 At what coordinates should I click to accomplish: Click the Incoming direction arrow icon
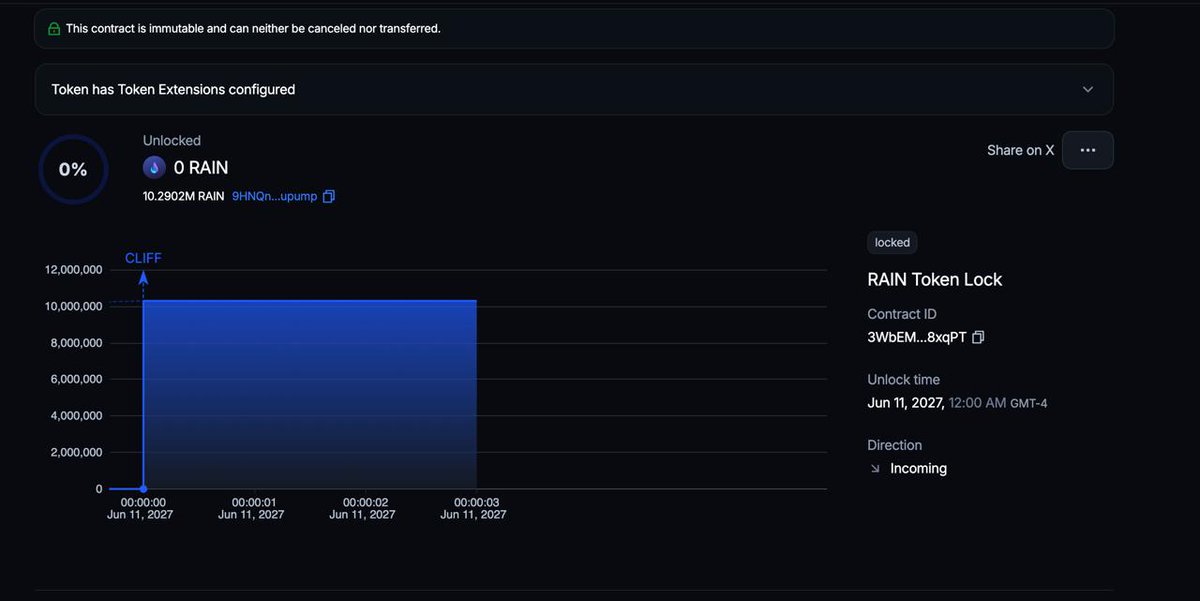tap(875, 469)
